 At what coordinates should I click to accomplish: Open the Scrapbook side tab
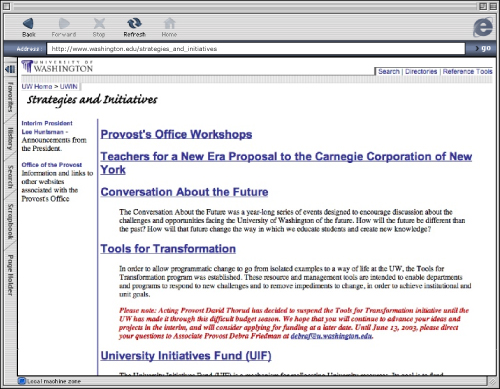coord(10,221)
